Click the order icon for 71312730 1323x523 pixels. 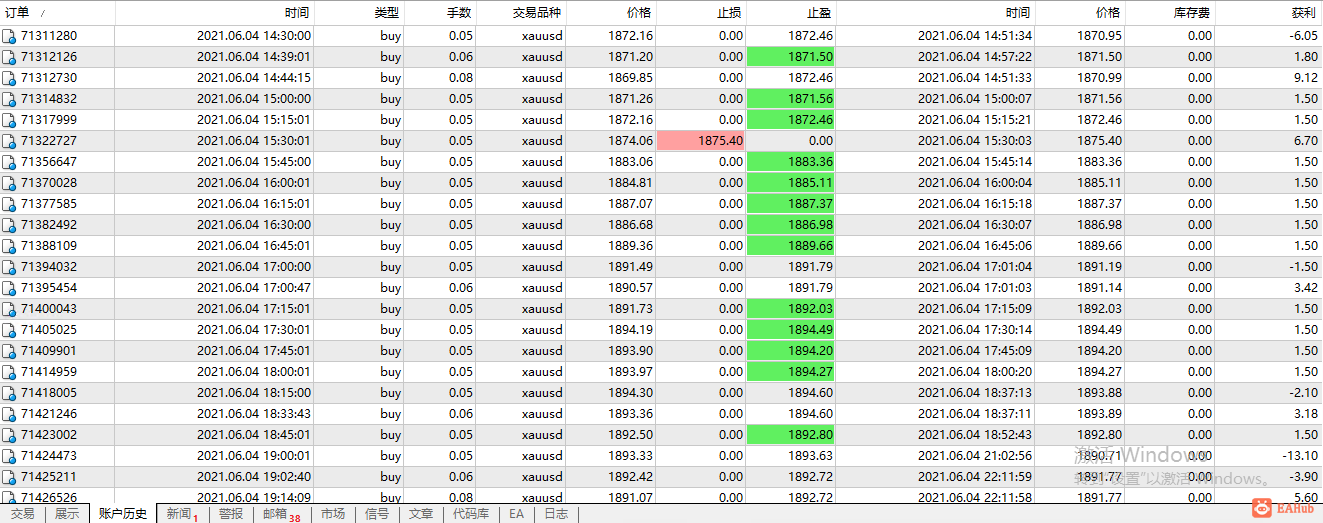9,78
